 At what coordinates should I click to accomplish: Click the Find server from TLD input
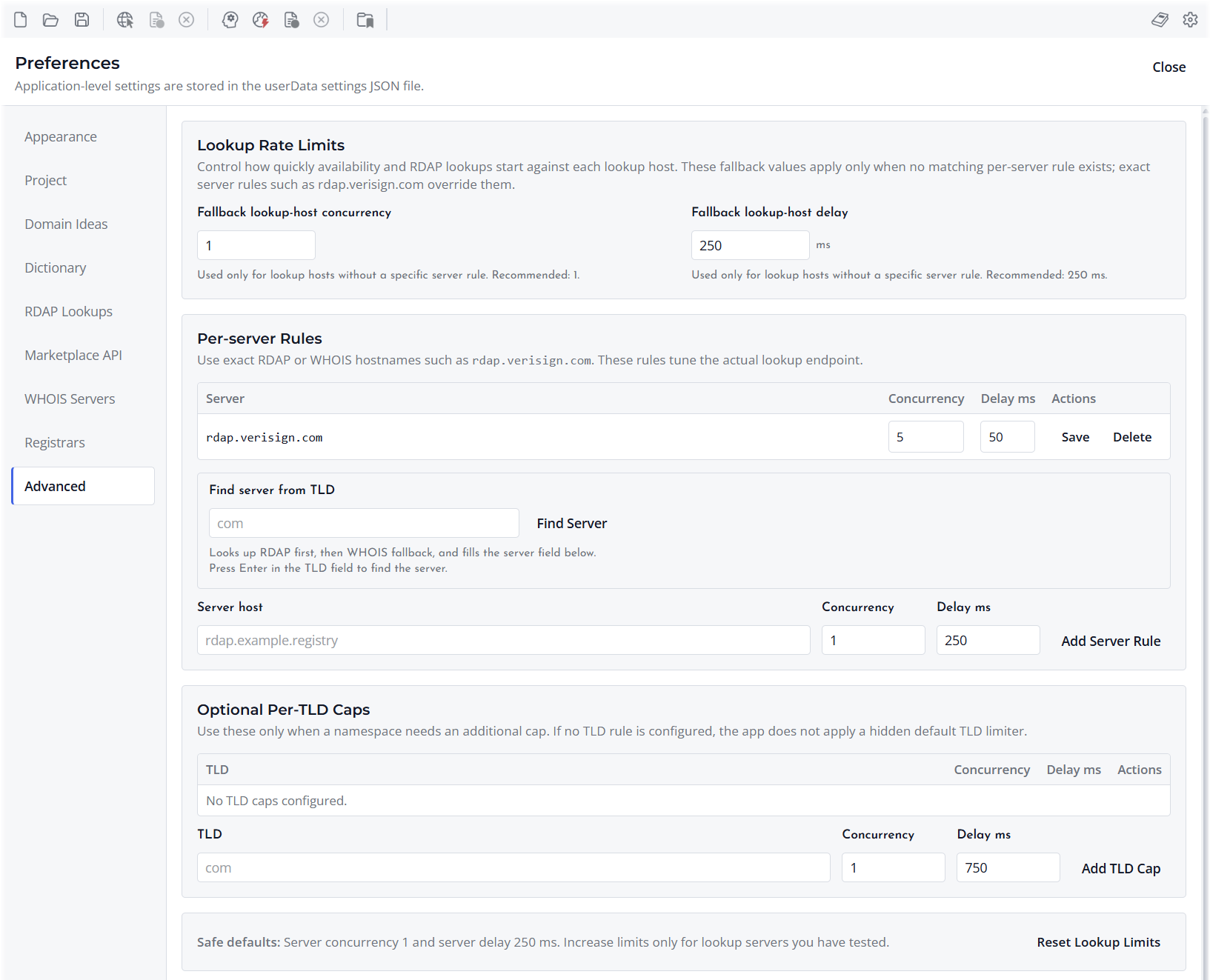tap(364, 523)
